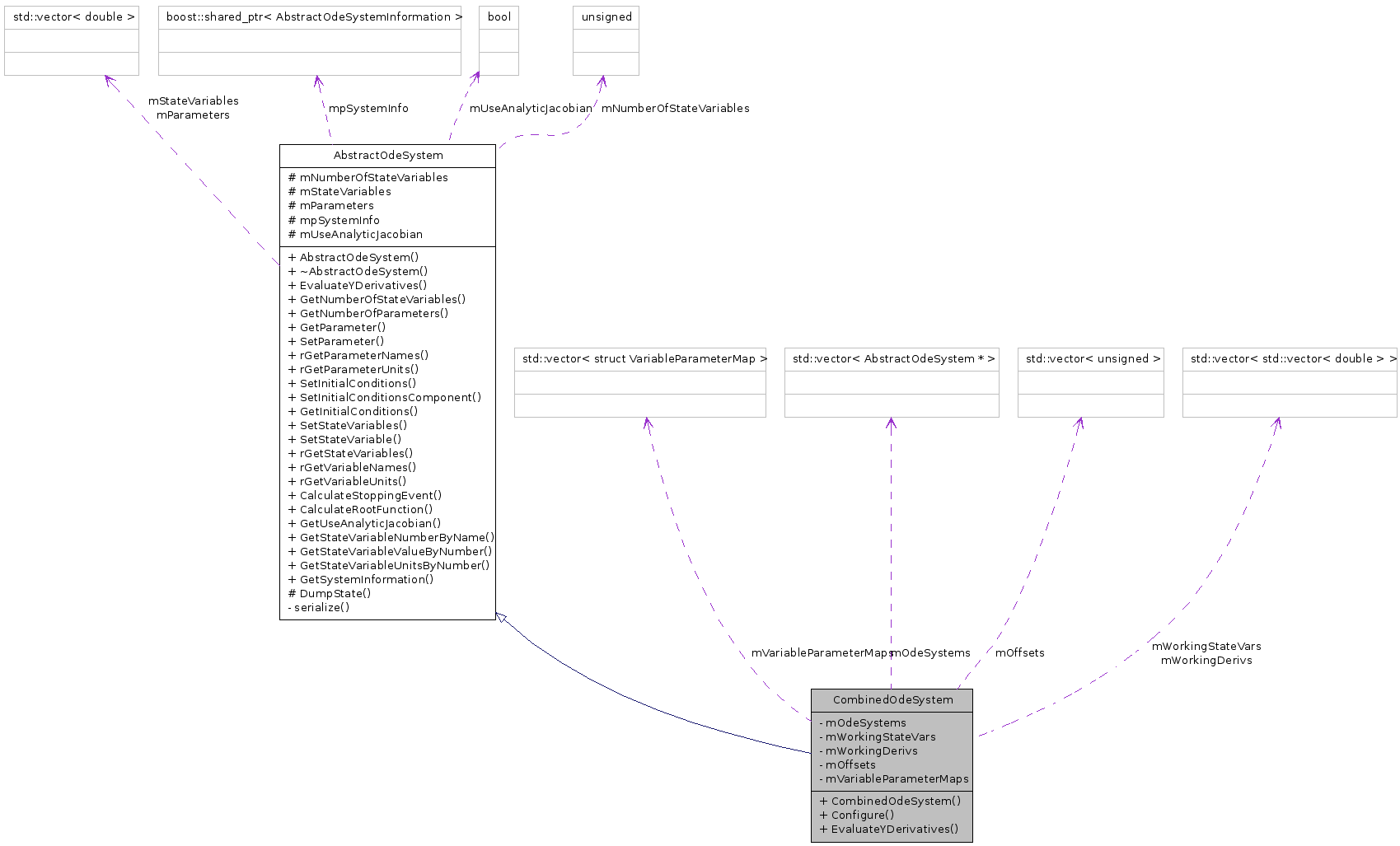Click + rGetStateVariables() method
This screenshot has height=846, width=1400.
(350, 454)
